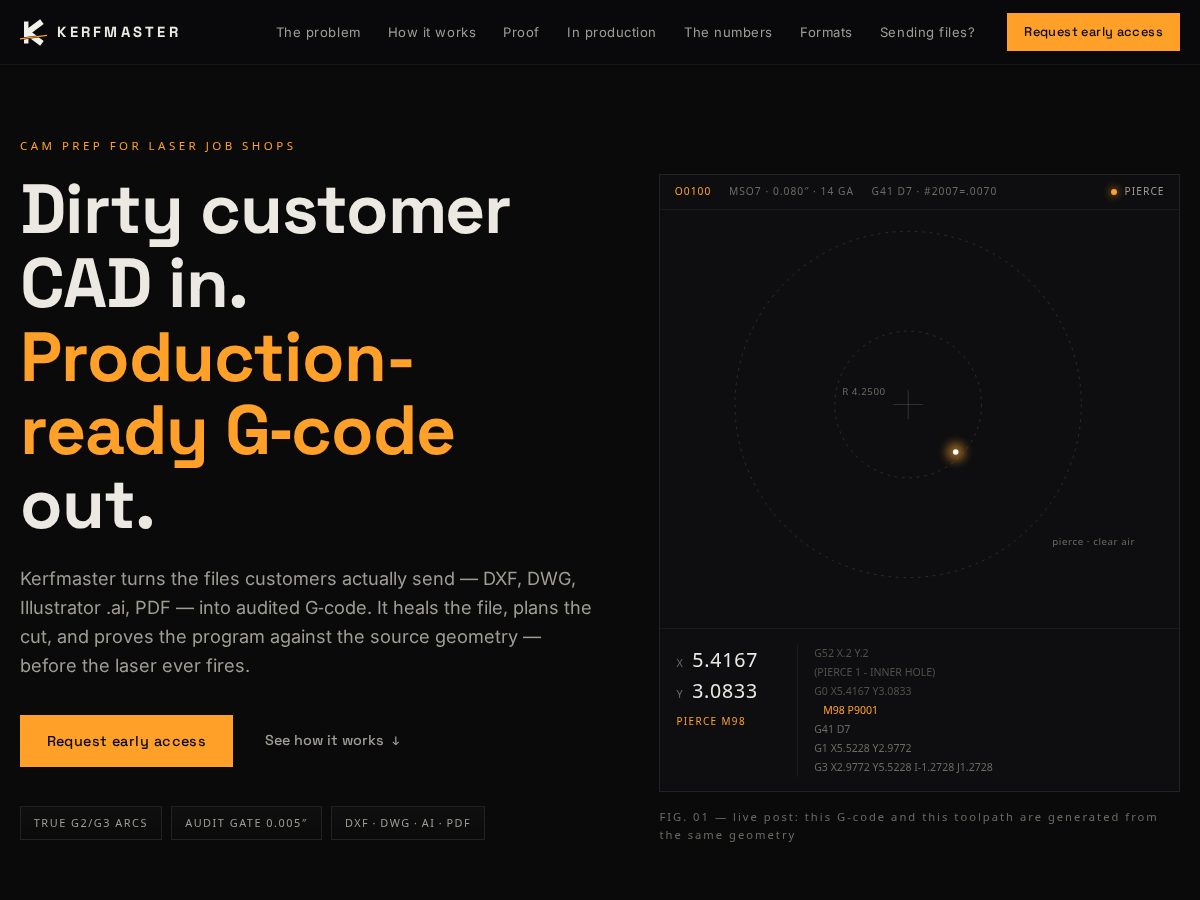Click the 'R 4.2500' radius label
The image size is (1200, 900).
[864, 392]
